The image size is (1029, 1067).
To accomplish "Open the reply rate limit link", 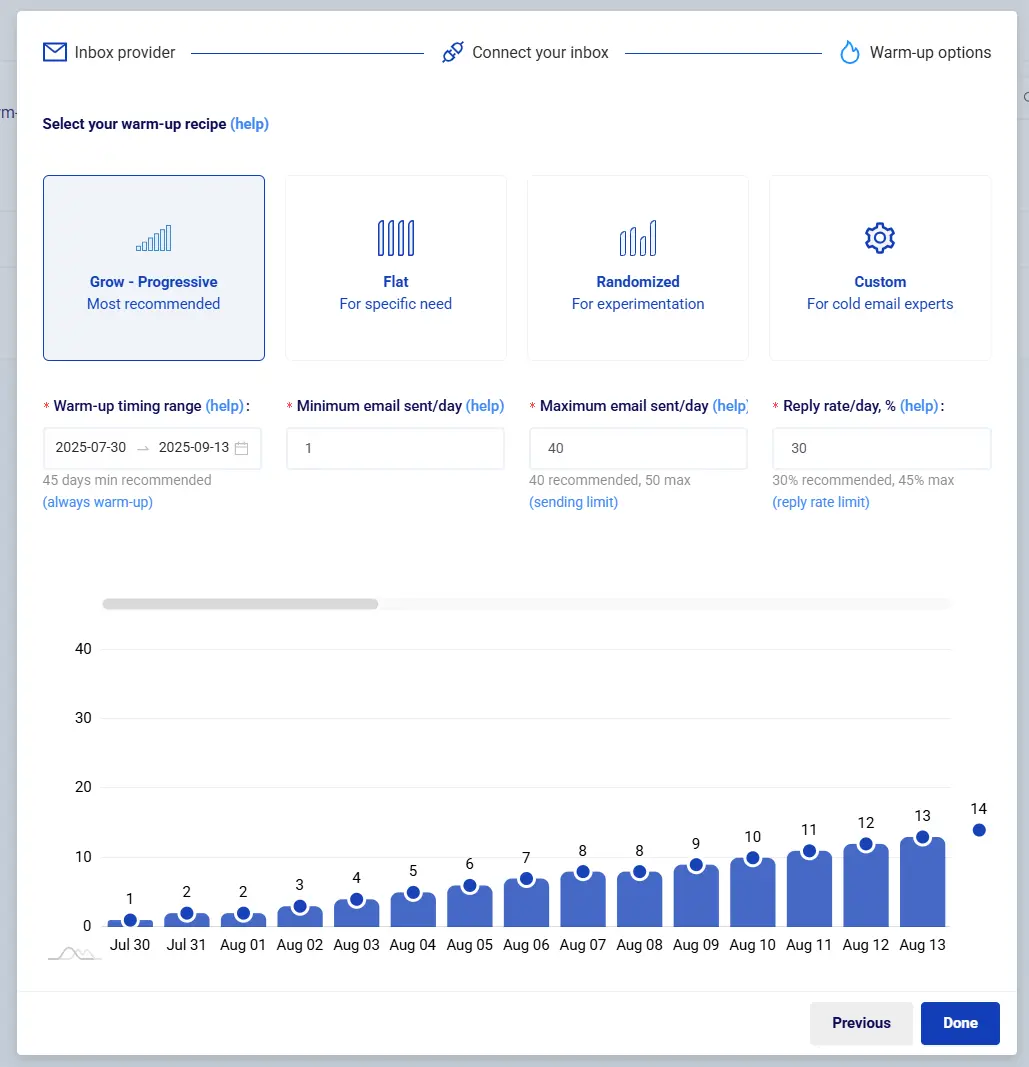I will 821,502.
